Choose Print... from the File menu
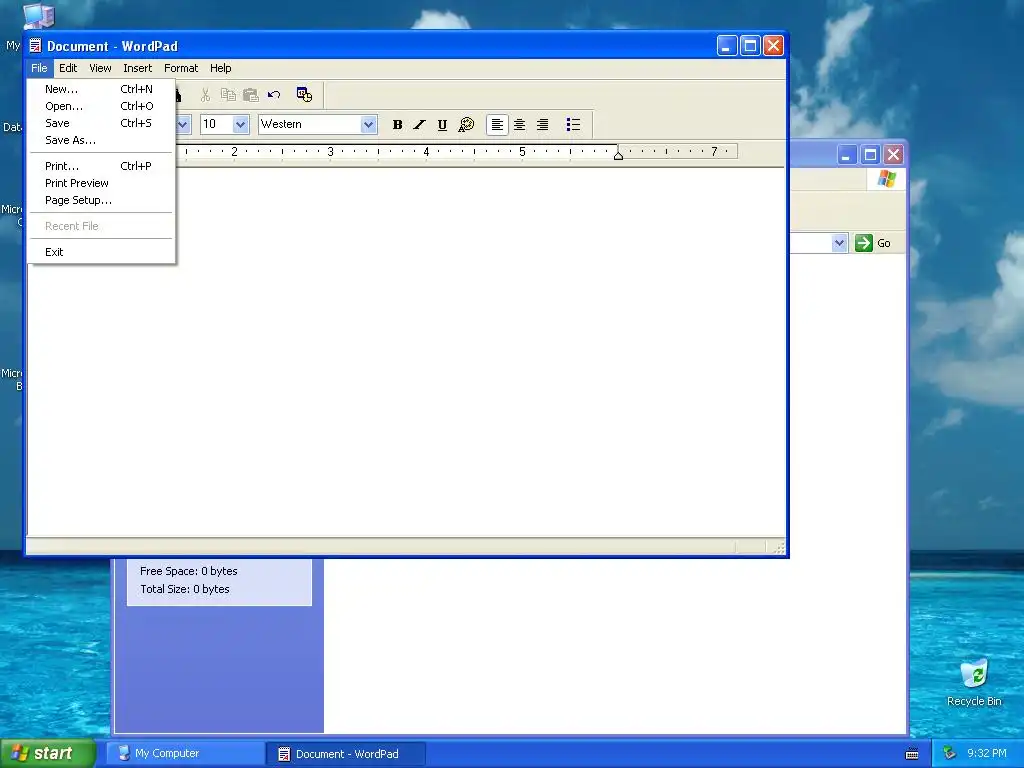The width and height of the screenshot is (1024, 768). pyautogui.click(x=101, y=167)
